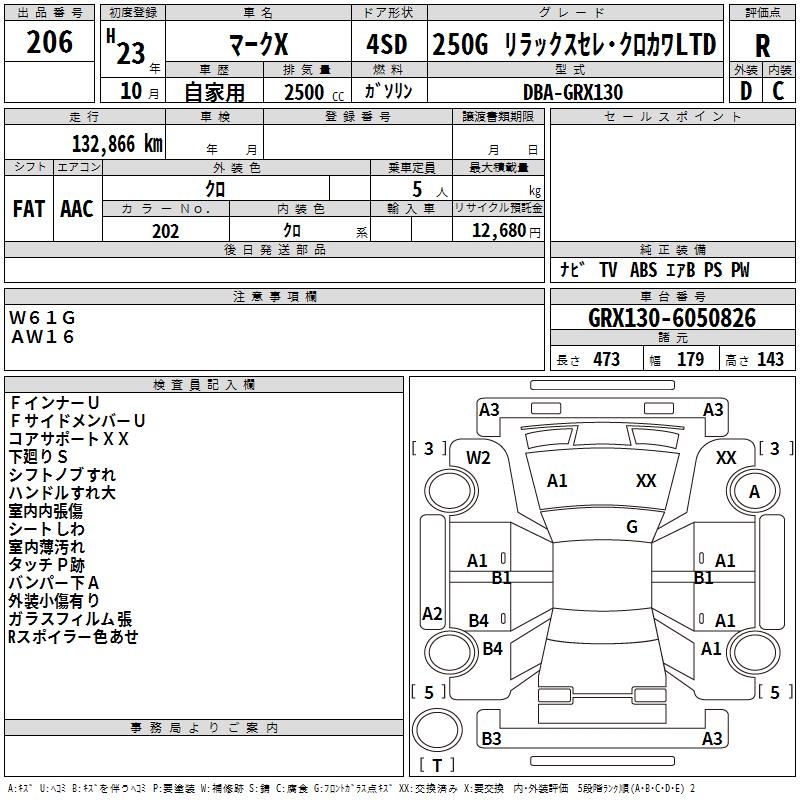This screenshot has height=800, width=800.
Task: Select the シフトノブすれ note
Action: click(62, 474)
